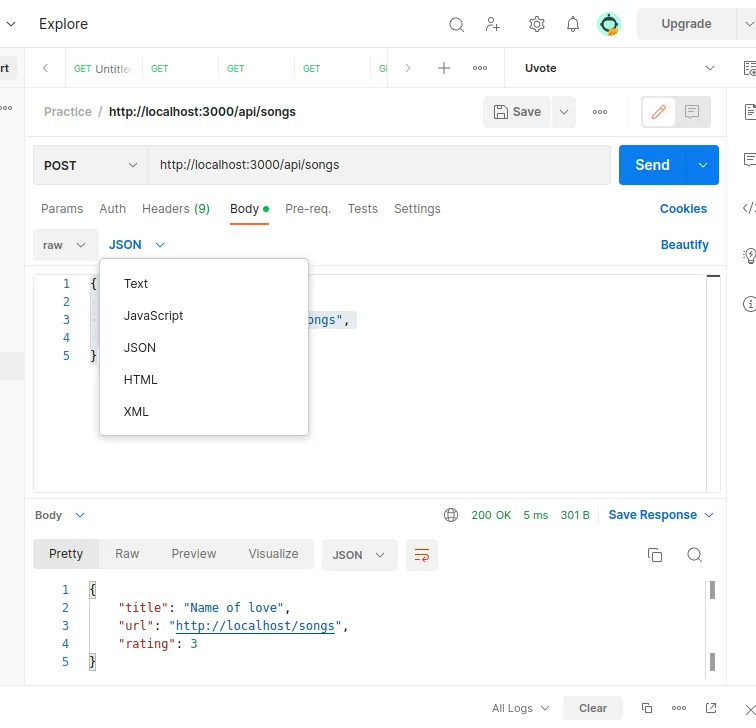This screenshot has width=756, height=728.
Task: Click the user avatar icon
Action: (609, 24)
